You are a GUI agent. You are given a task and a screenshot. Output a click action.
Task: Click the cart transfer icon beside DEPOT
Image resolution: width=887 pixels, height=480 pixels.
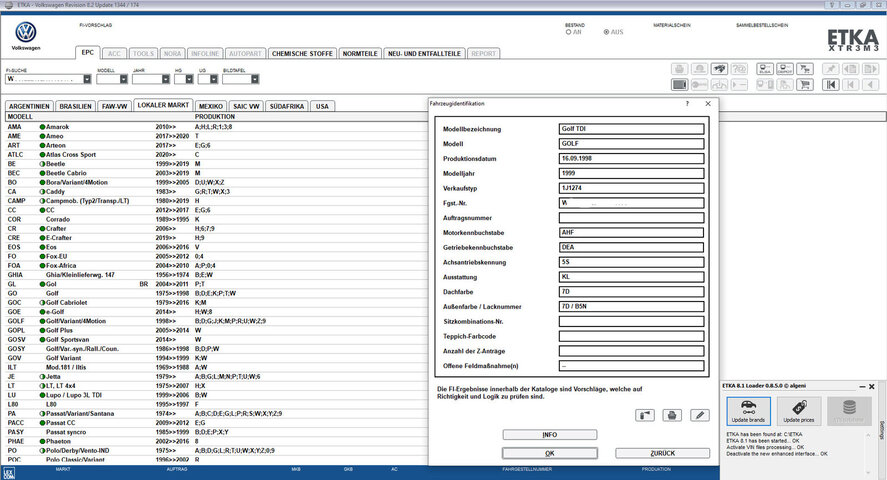tap(805, 69)
